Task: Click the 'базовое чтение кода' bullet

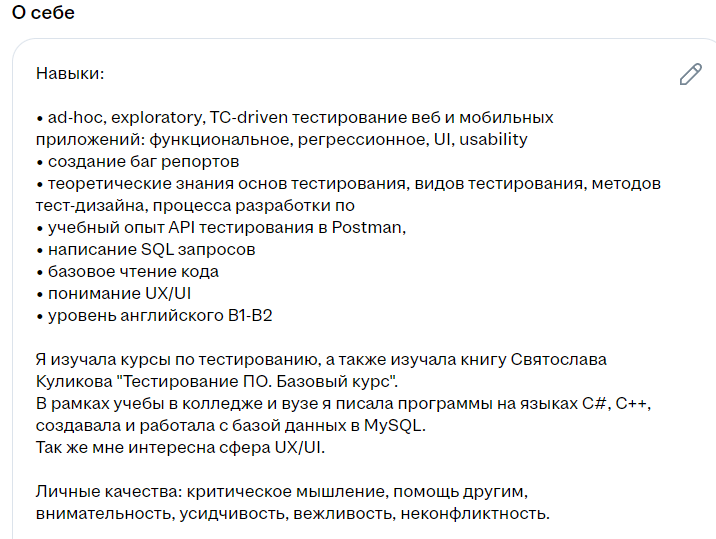Action: 127,271
